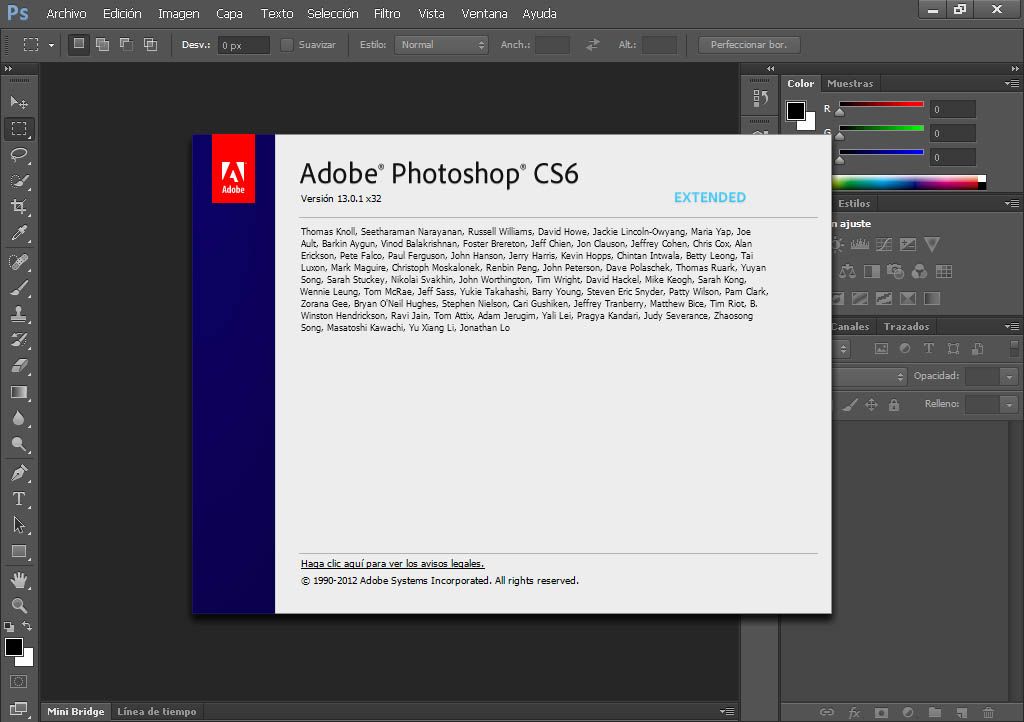Select the Crop tool
Image resolution: width=1024 pixels, height=722 pixels.
click(19, 207)
